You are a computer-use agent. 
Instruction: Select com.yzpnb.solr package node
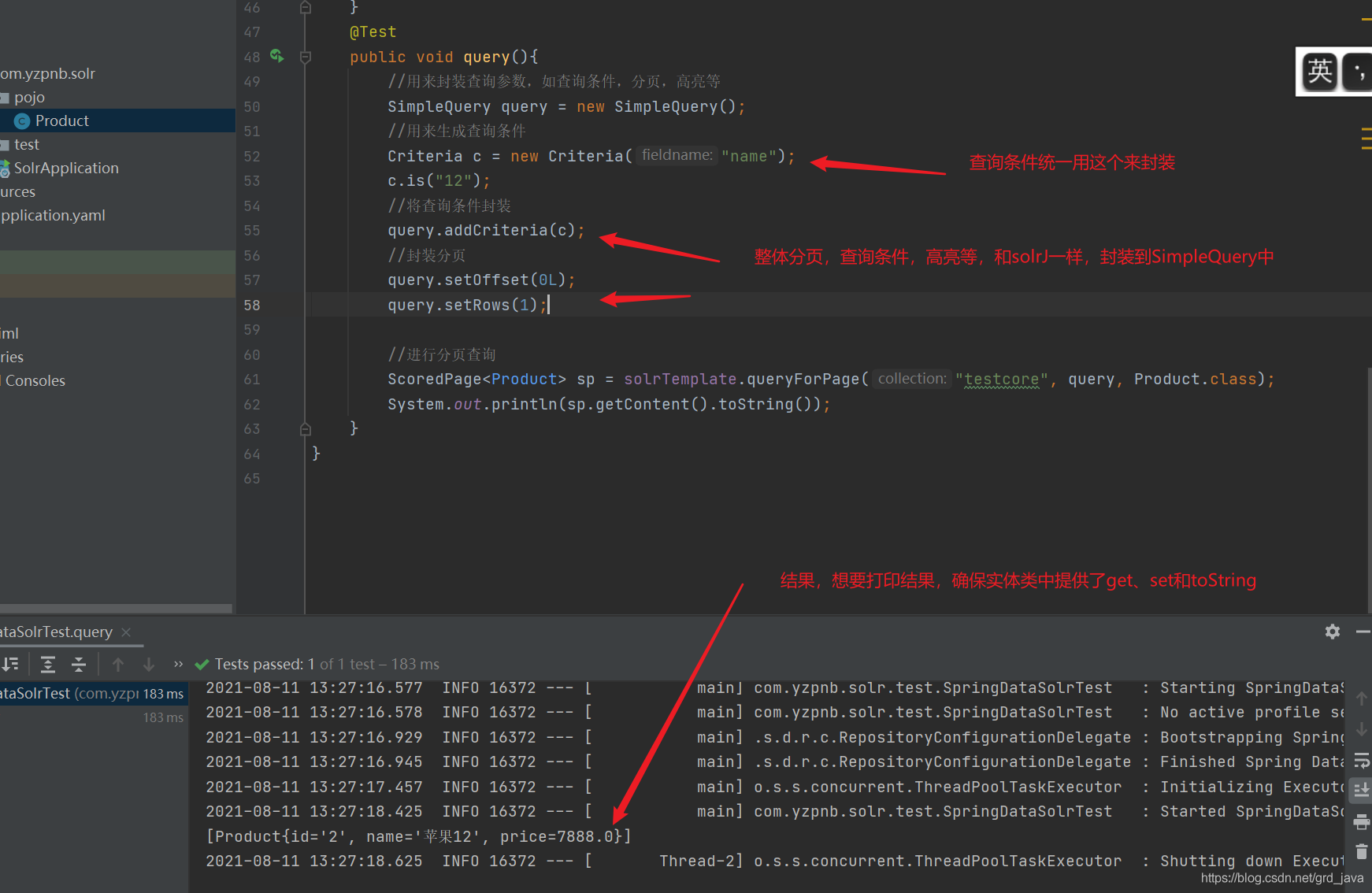[47, 73]
